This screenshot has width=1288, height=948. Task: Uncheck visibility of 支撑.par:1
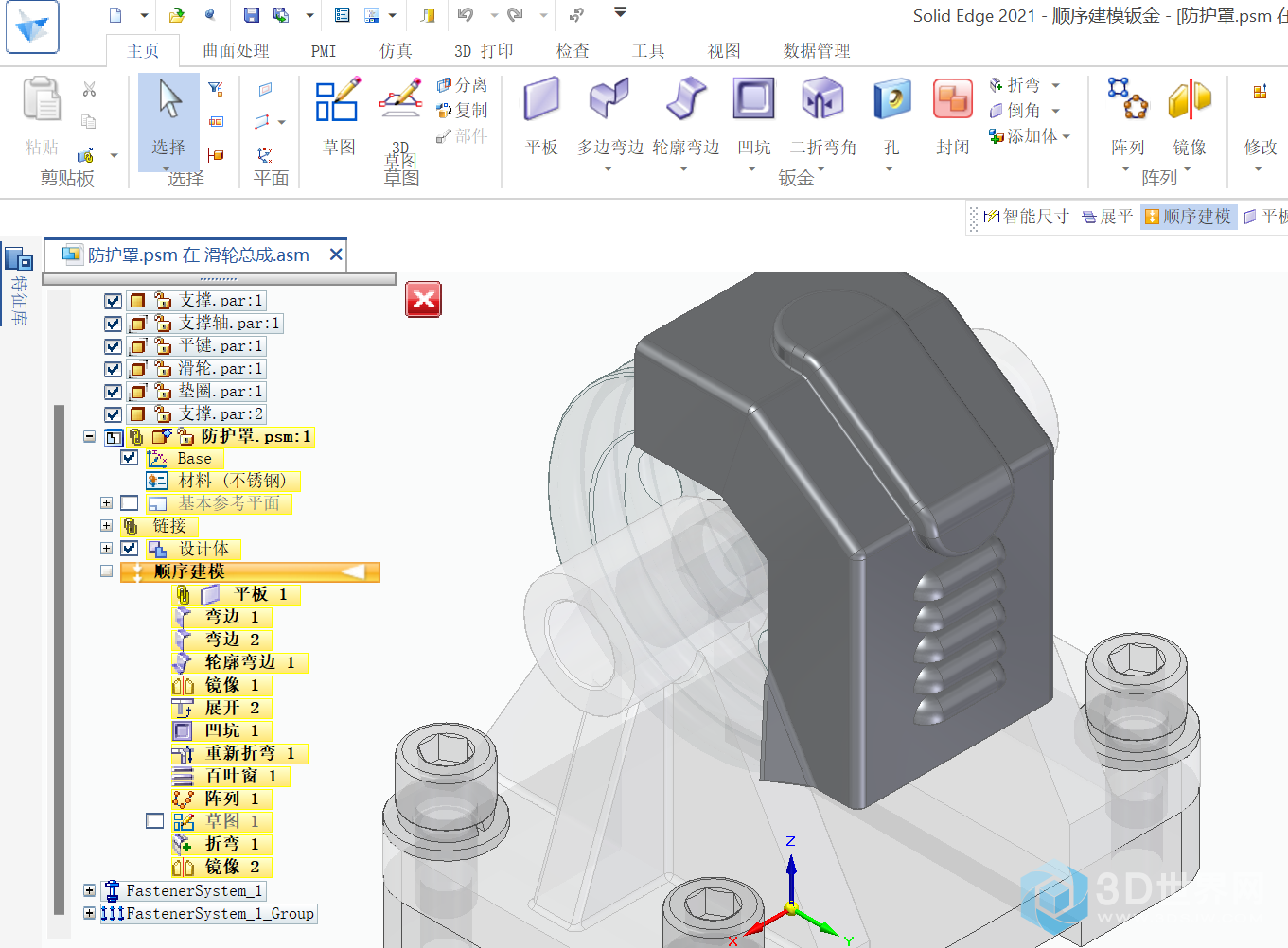113,301
